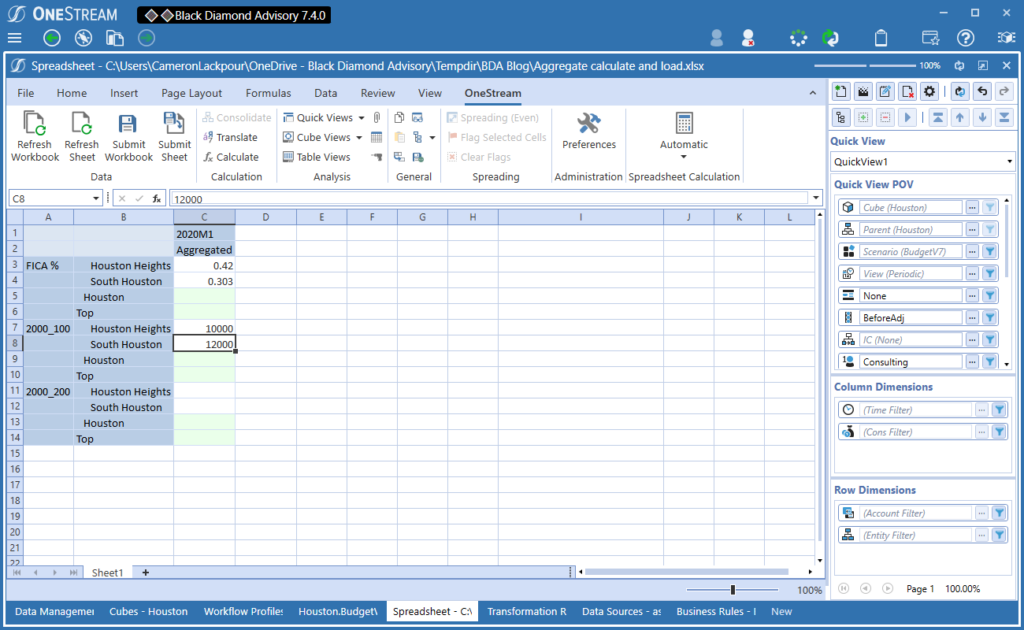Switch to the Formulas ribbon tab
Image resolution: width=1024 pixels, height=630 pixels.
(268, 93)
